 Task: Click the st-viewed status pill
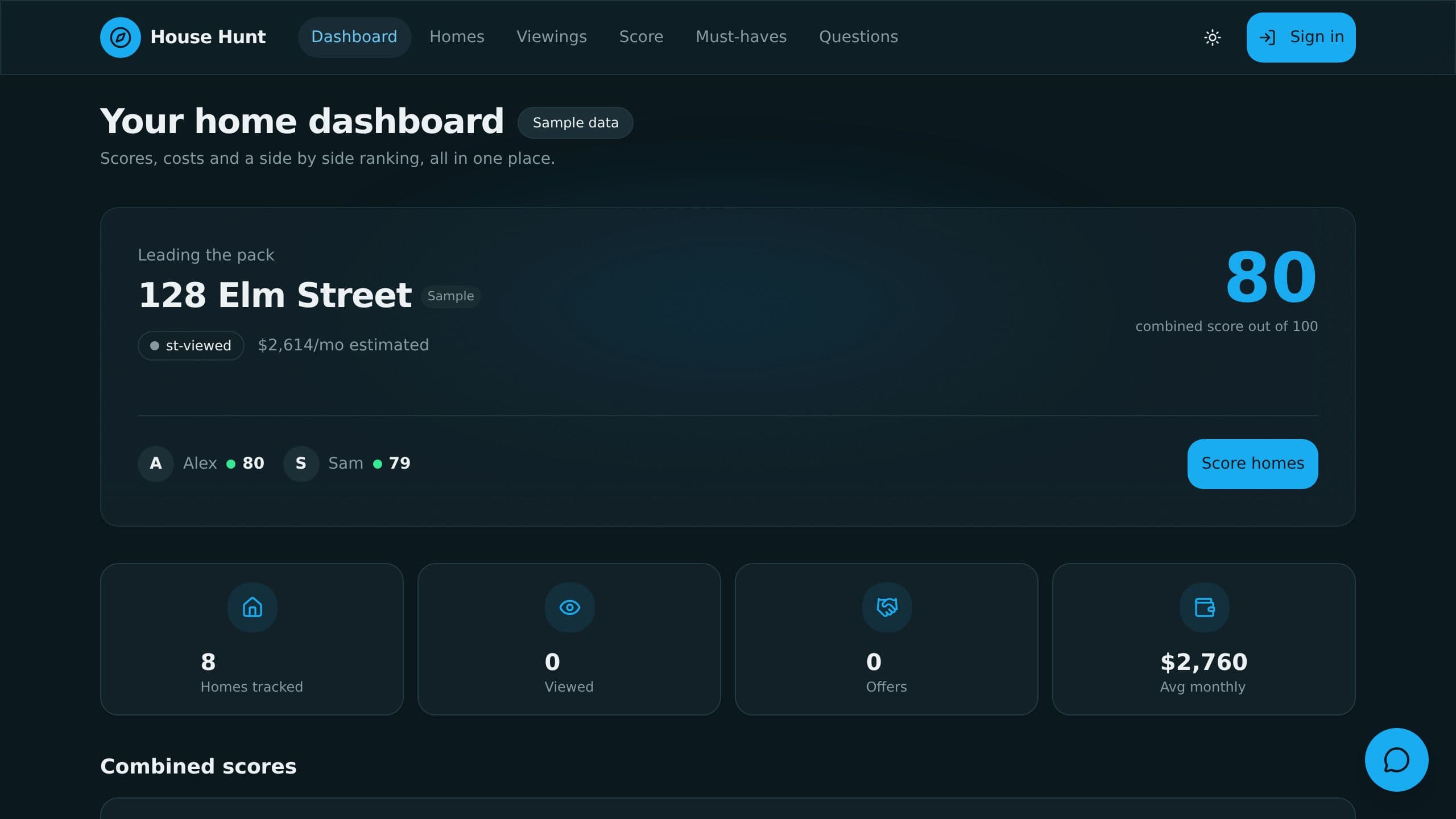pyautogui.click(x=191, y=346)
